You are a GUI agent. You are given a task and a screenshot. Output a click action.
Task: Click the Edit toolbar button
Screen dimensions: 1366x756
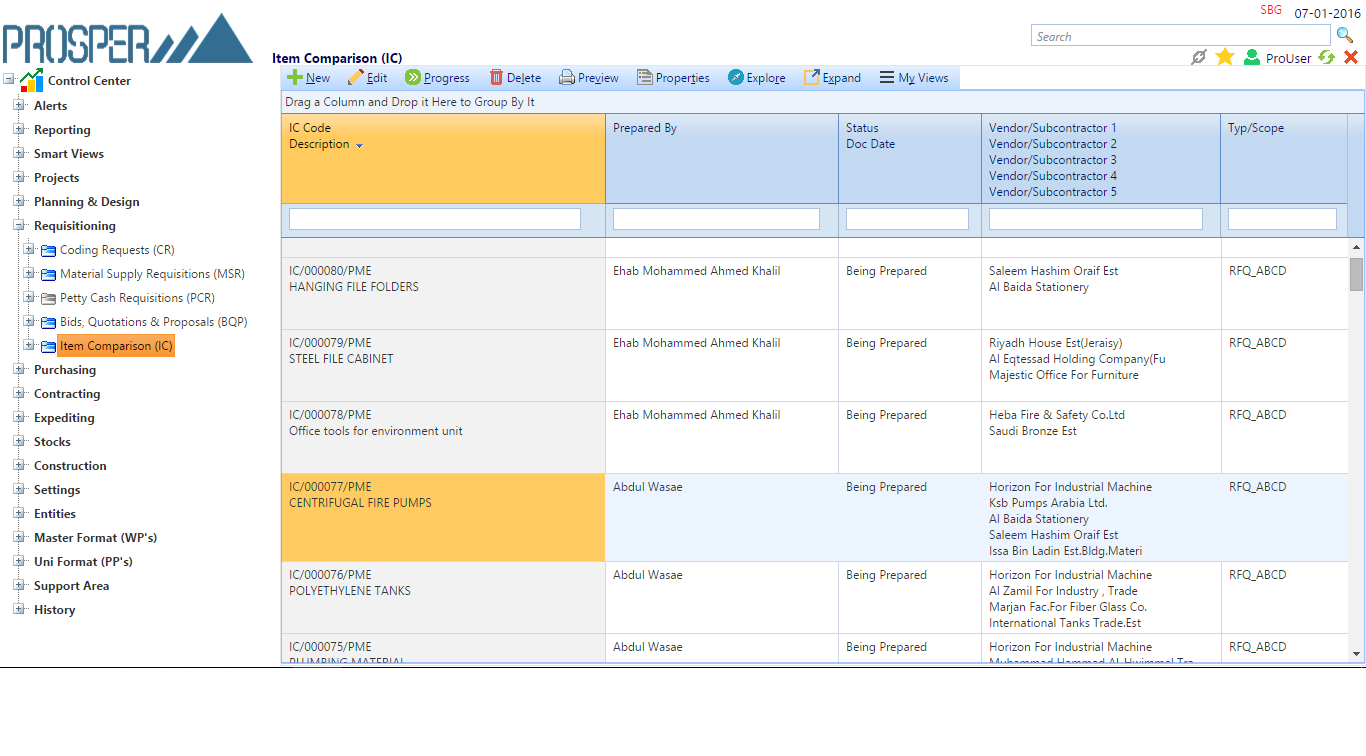coord(367,78)
